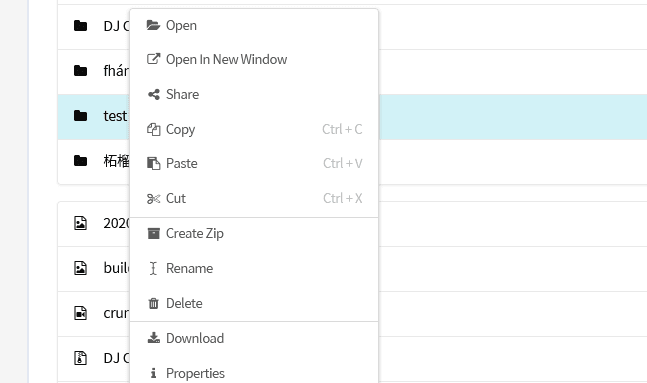This screenshot has height=383, width=647.
Task: Click the Share icon in menu
Action: pyautogui.click(x=153, y=95)
